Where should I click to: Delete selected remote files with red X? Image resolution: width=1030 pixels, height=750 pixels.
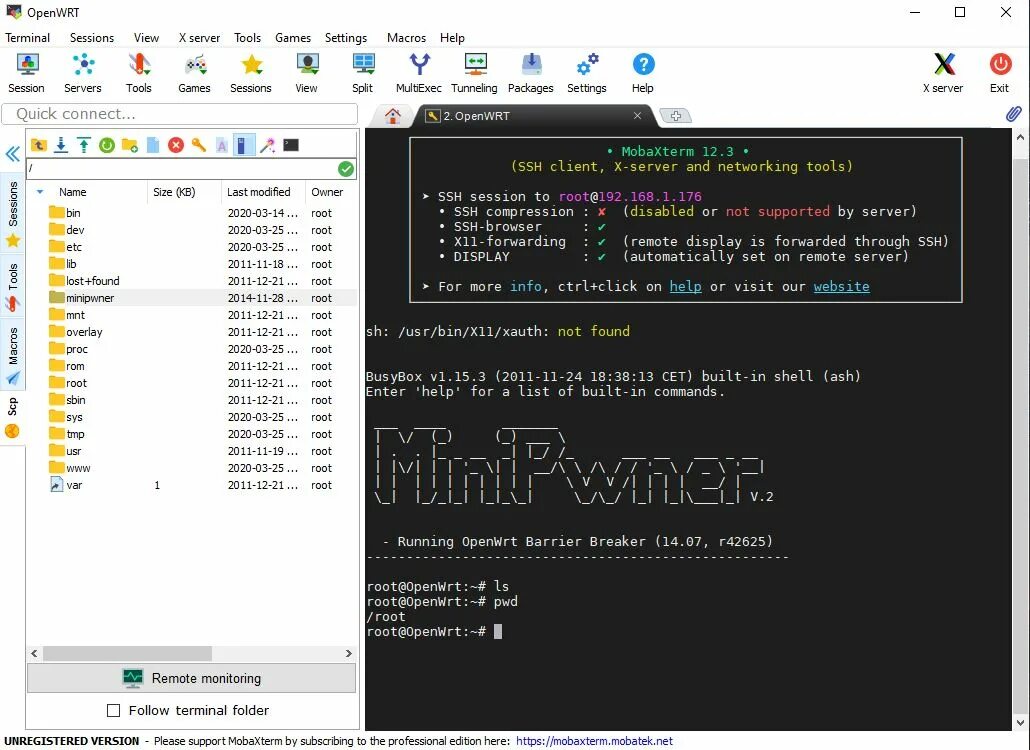point(176,145)
